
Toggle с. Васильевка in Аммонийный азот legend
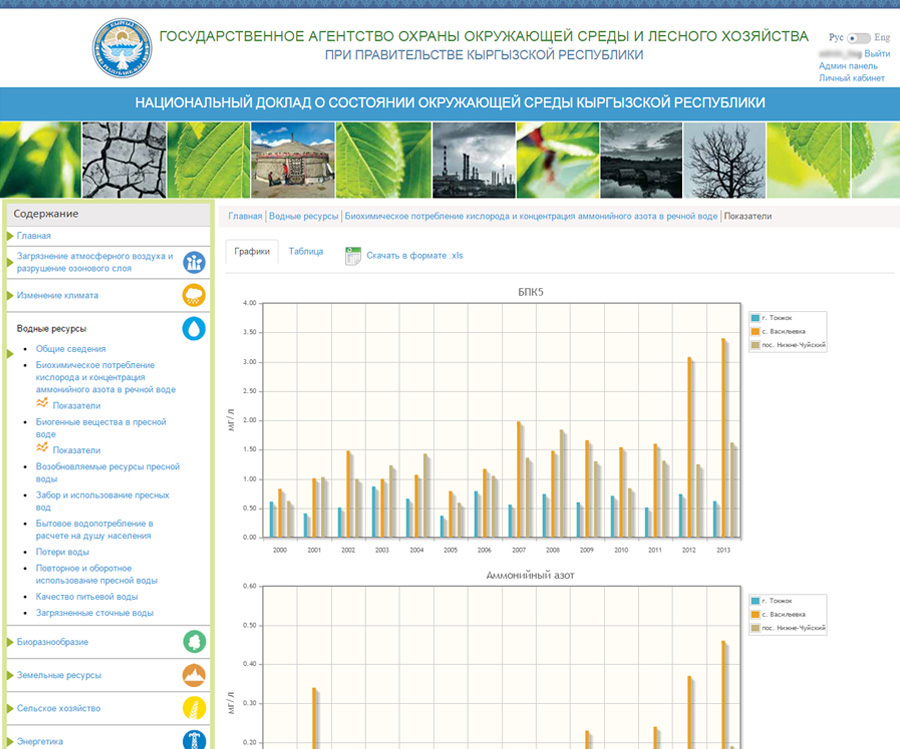(778, 615)
